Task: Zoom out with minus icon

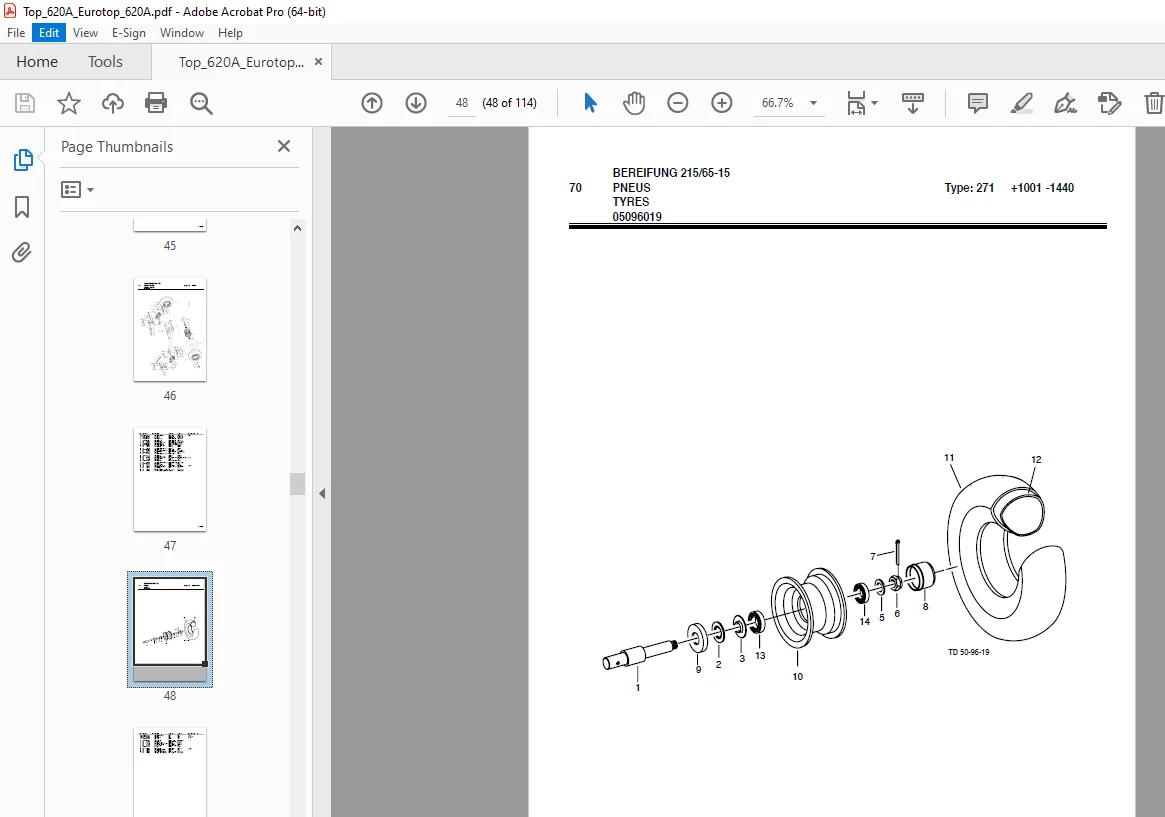Action: [x=678, y=102]
